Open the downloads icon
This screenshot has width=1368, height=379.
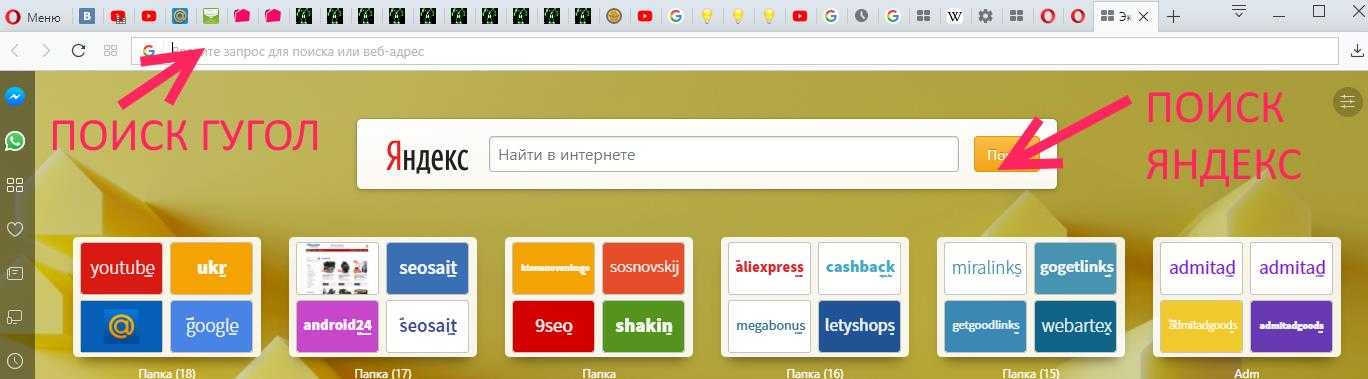(x=1357, y=50)
